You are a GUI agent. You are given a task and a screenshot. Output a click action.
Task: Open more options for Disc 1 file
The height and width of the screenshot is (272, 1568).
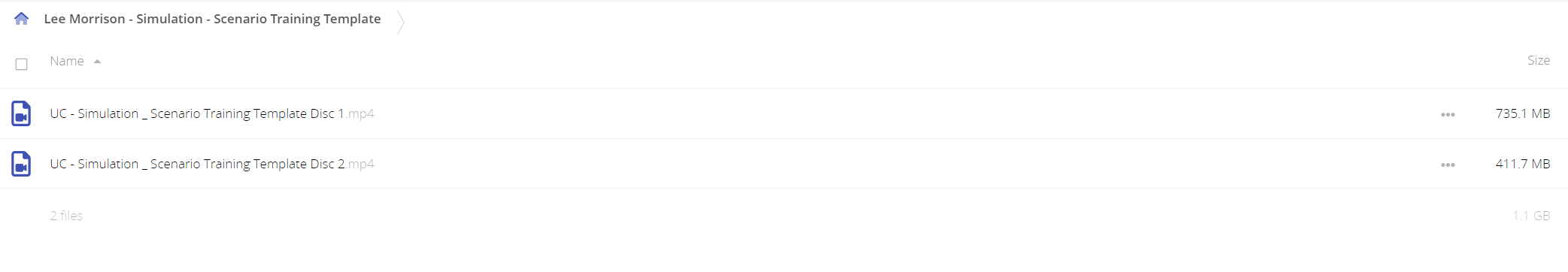tap(1448, 114)
